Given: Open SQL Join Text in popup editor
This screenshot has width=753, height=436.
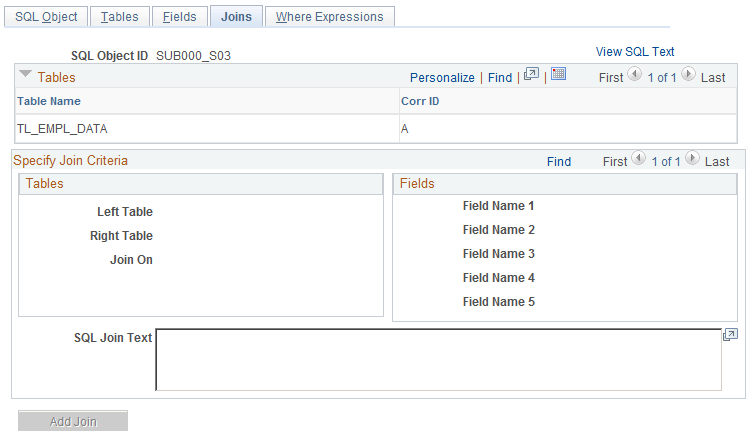Looking at the screenshot, I should (730, 335).
